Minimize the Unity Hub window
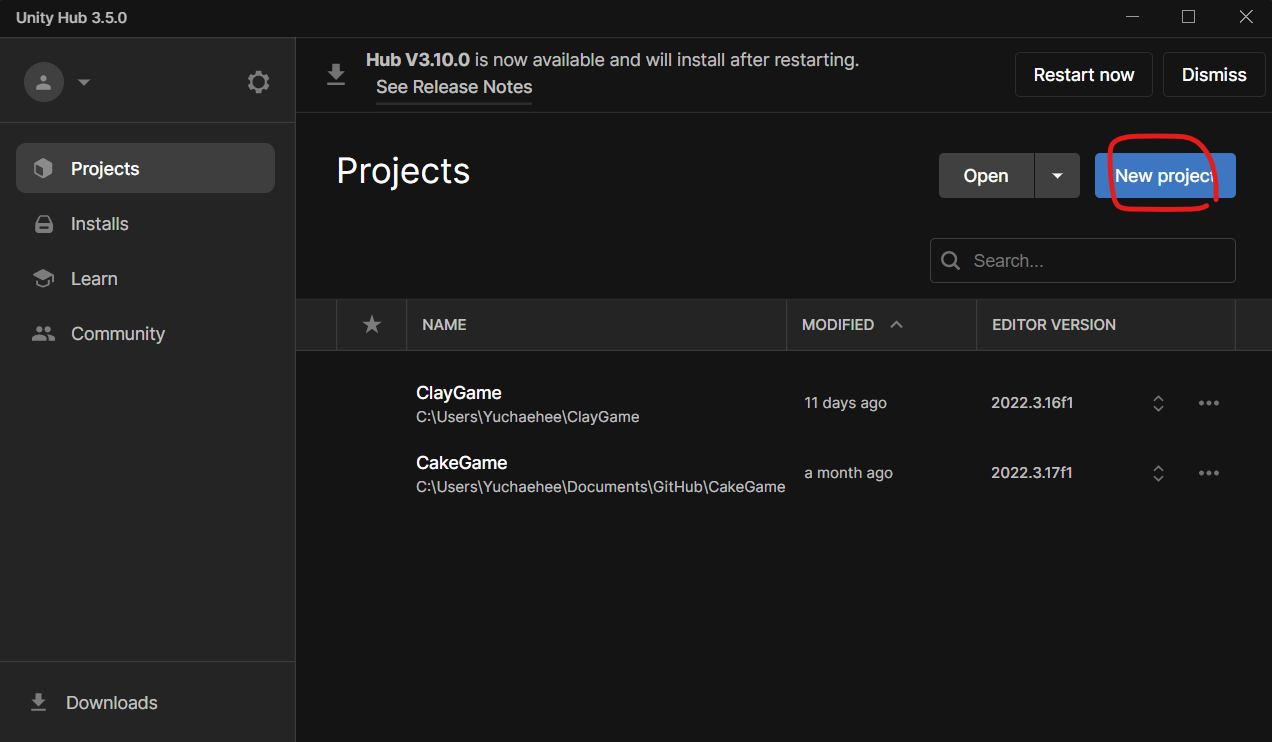The width and height of the screenshot is (1272, 742). 1132,17
